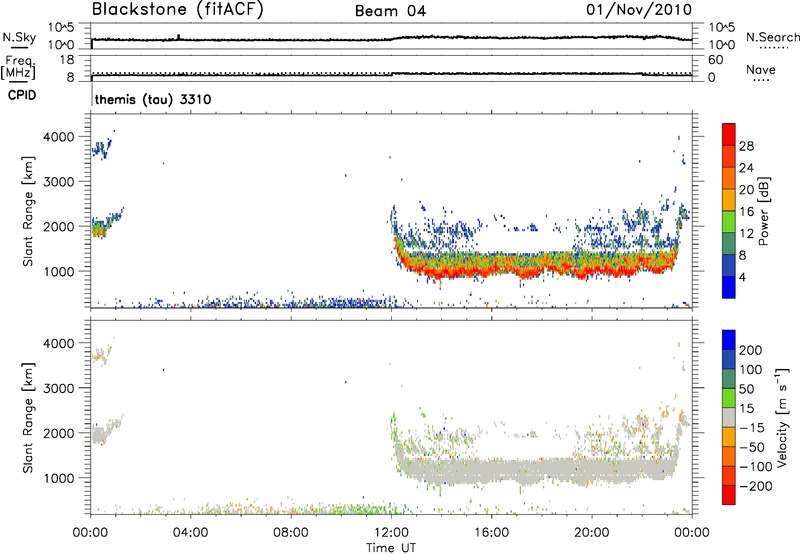This screenshot has width=800, height=554.
Task: Click the "20:00" time tick label
Action: (592, 533)
